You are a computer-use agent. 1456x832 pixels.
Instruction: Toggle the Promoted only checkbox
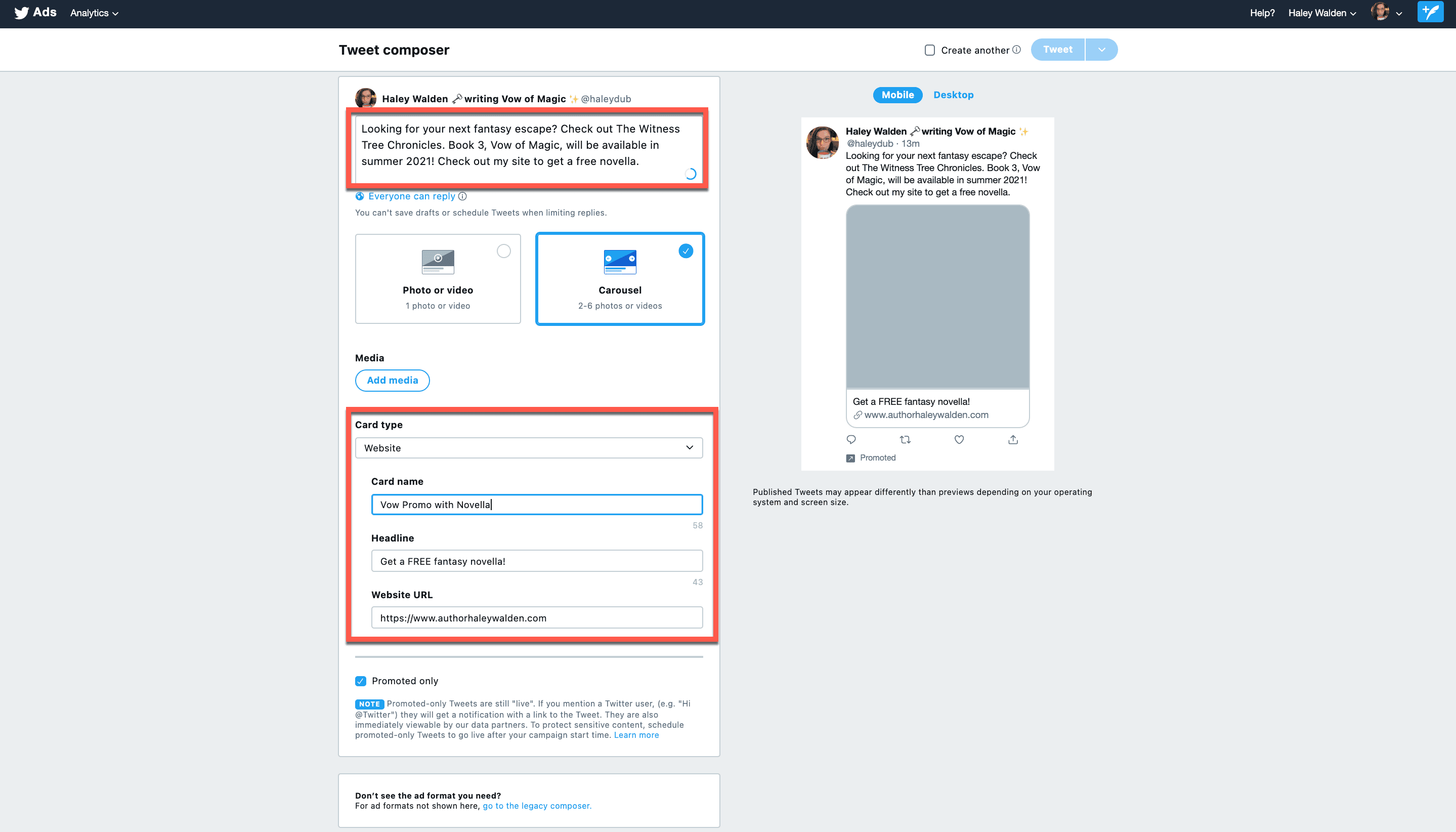tap(361, 681)
